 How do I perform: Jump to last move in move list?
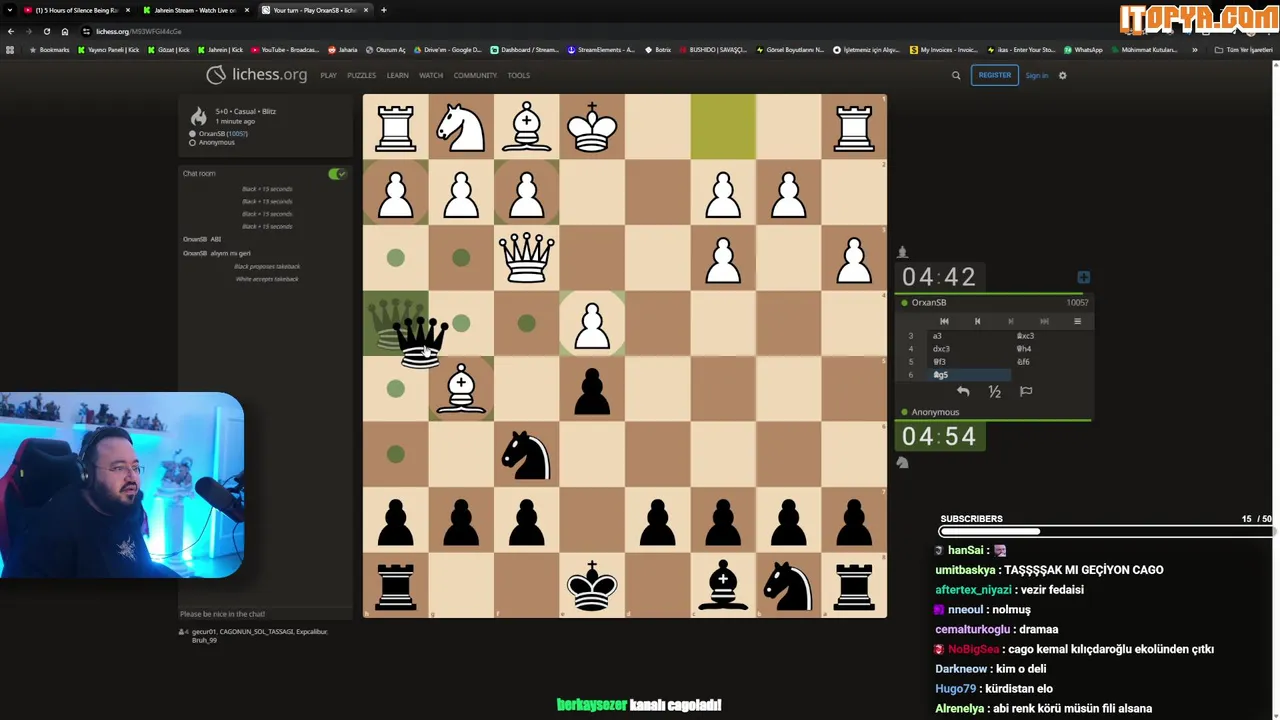(1044, 321)
